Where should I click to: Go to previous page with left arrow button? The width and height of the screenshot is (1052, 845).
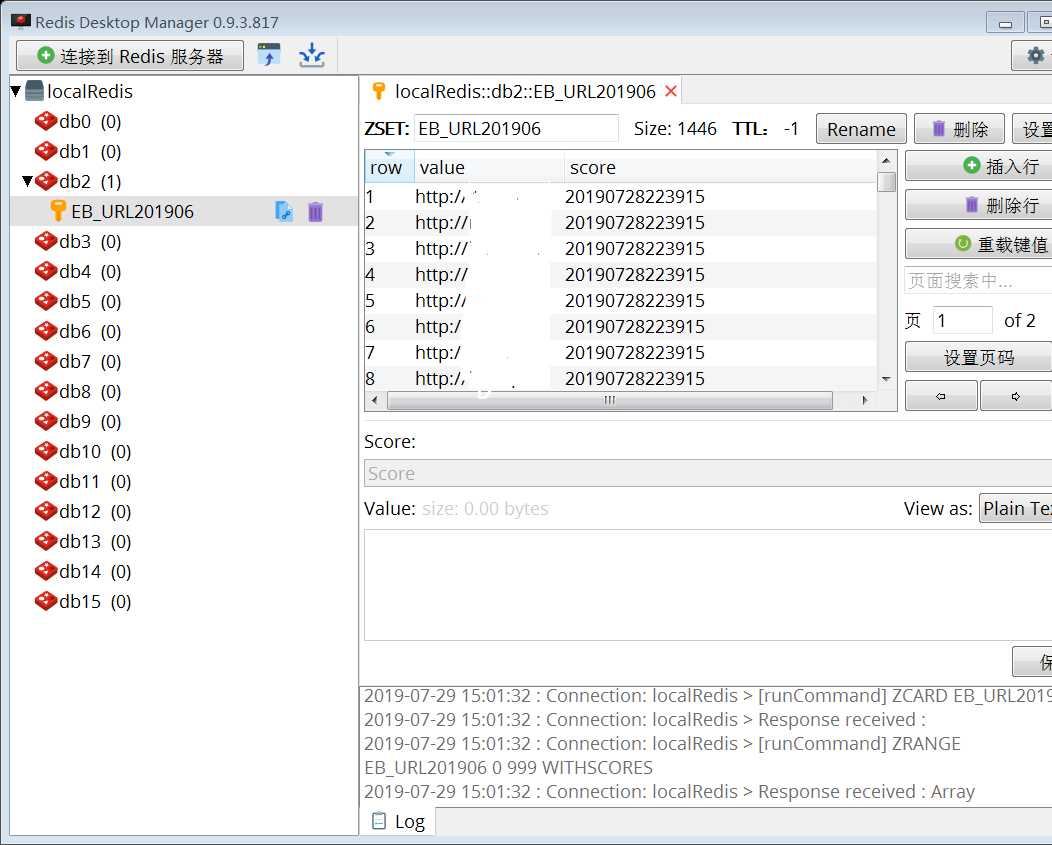click(941, 396)
